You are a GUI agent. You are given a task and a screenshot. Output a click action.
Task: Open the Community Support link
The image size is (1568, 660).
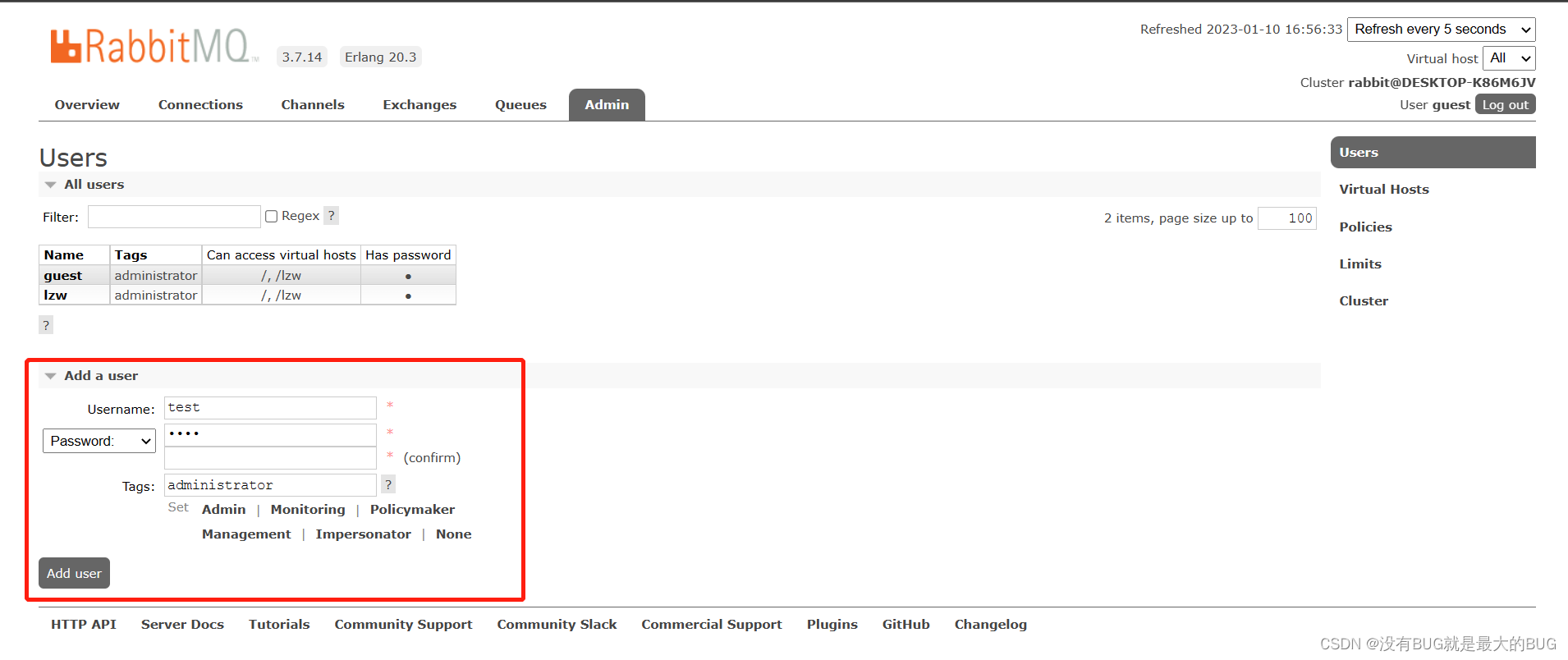tap(403, 625)
